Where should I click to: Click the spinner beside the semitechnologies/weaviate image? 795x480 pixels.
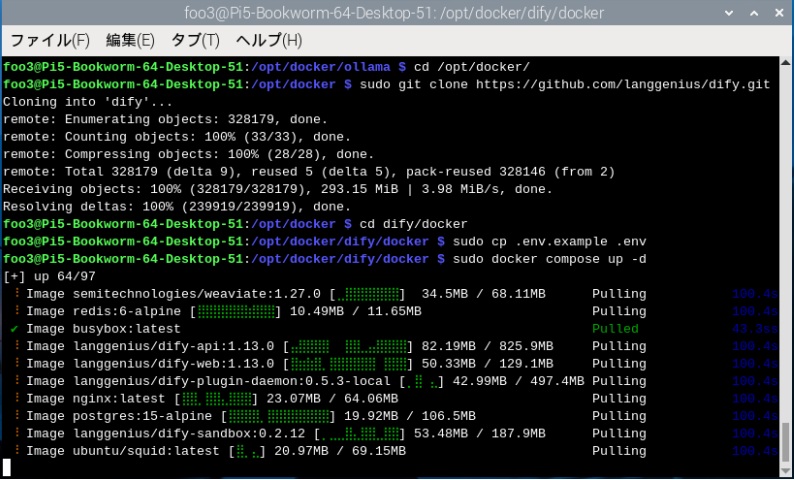[x=15, y=294]
